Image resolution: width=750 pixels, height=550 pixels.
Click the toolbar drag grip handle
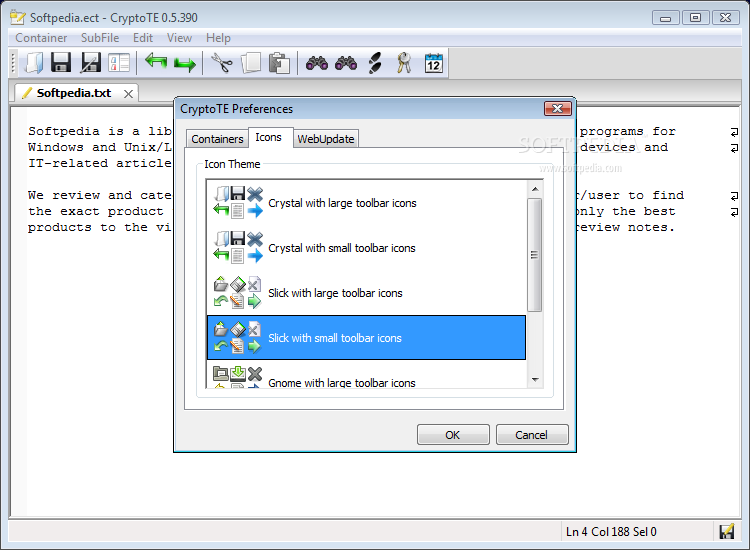(x=13, y=63)
